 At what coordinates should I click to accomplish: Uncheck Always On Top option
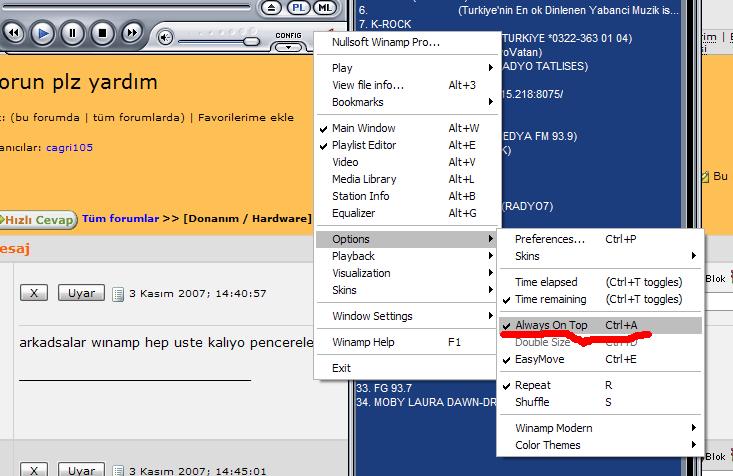point(601,325)
